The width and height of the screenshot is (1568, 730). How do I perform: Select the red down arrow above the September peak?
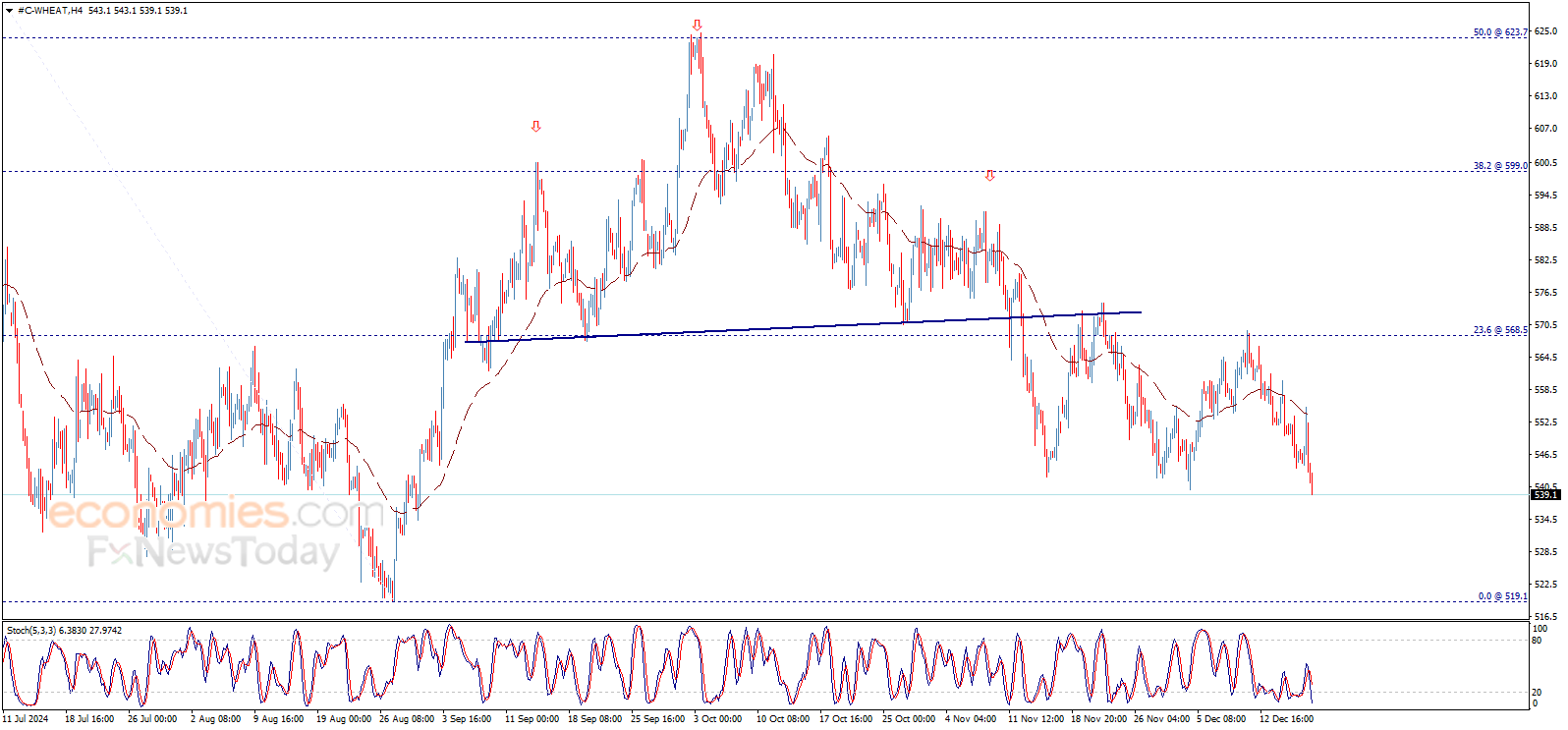click(535, 126)
